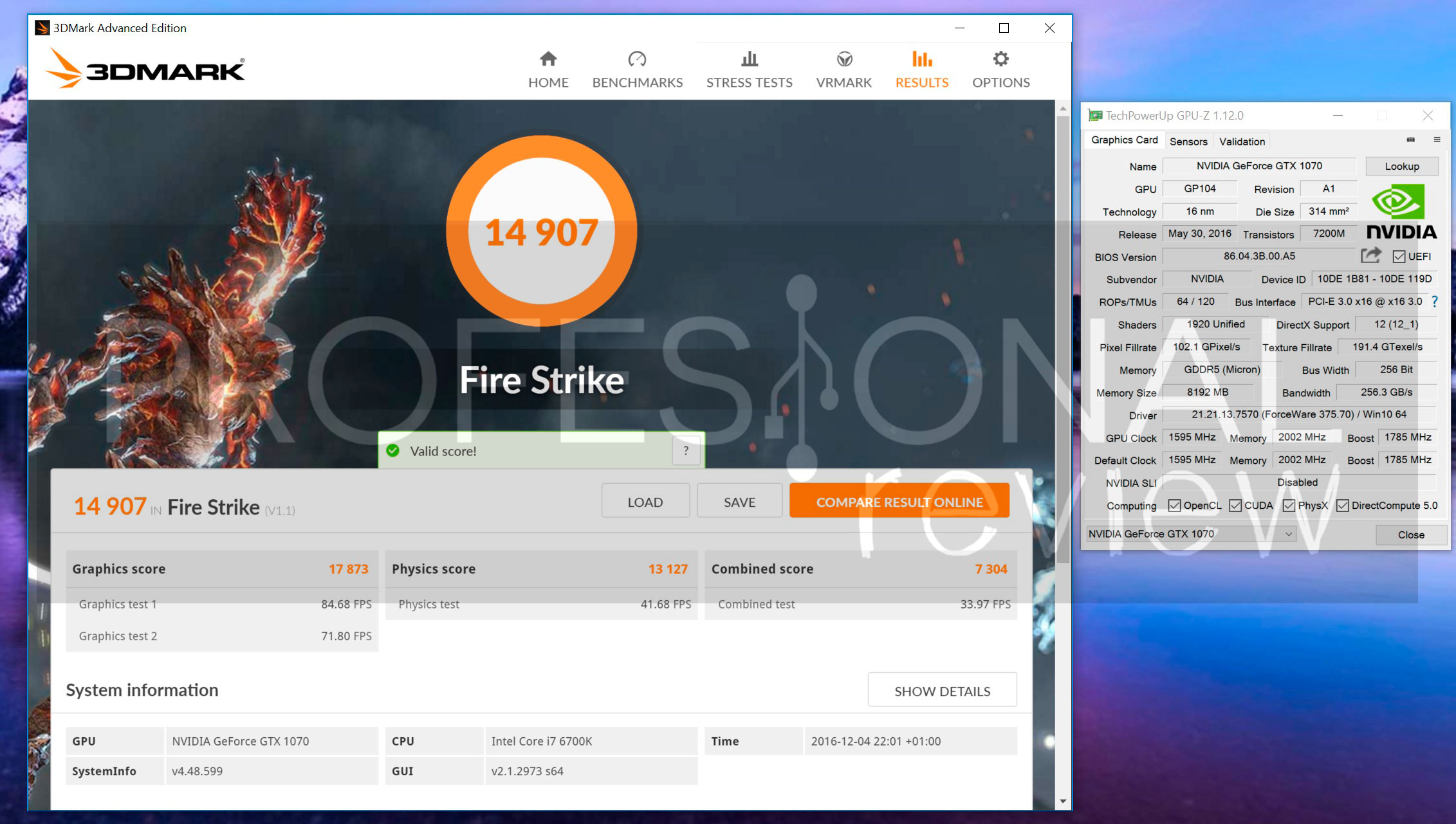Open the VRMark section
Viewport: 1456px width, 824px height.
[844, 69]
